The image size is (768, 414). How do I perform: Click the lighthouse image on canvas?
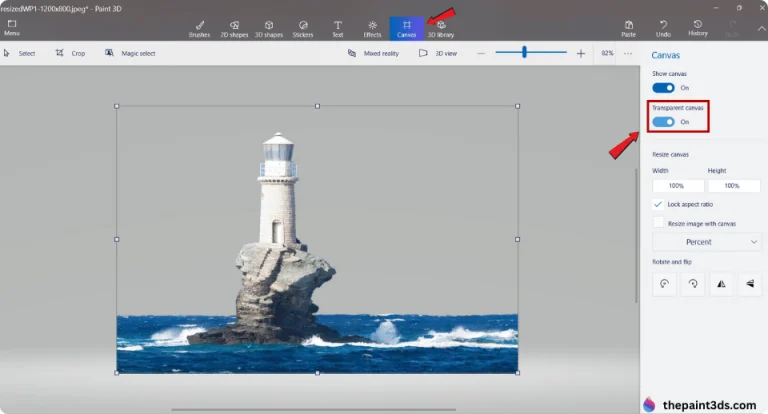click(x=317, y=239)
